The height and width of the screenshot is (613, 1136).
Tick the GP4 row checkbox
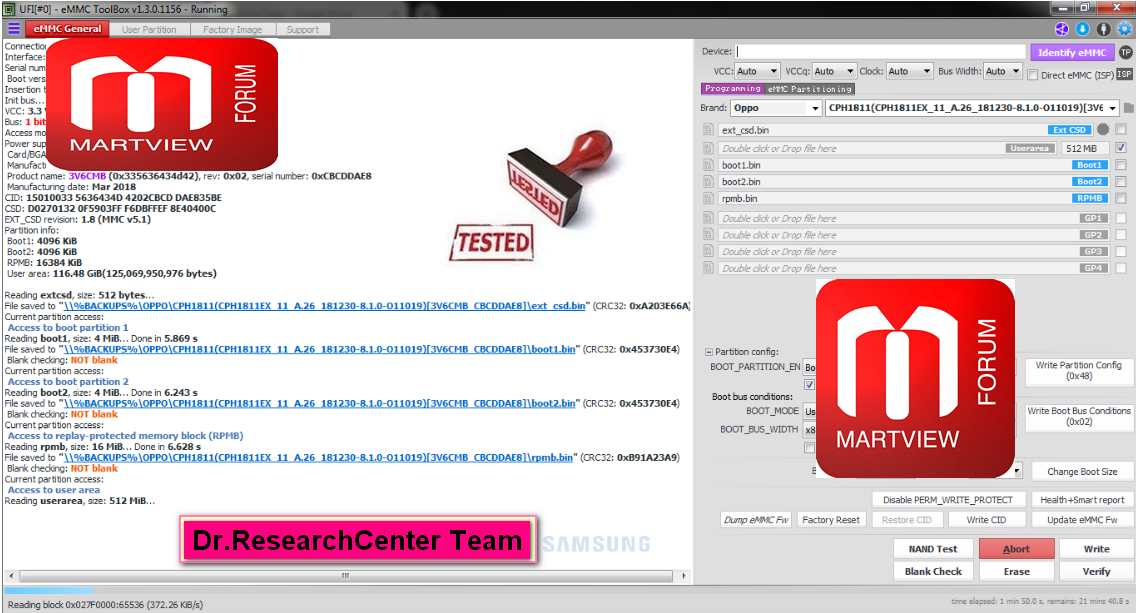coord(1121,268)
